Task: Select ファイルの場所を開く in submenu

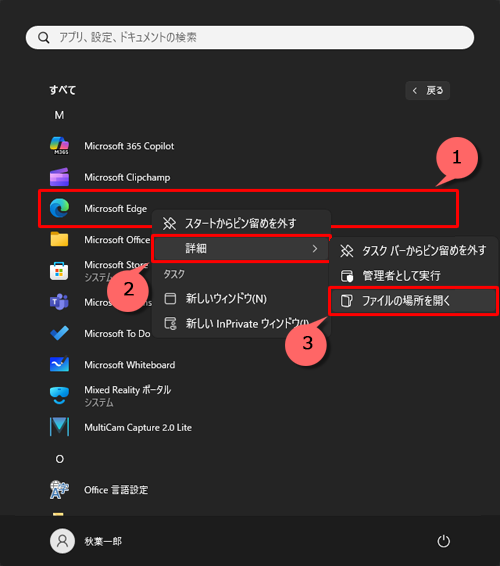Action: pos(414,301)
